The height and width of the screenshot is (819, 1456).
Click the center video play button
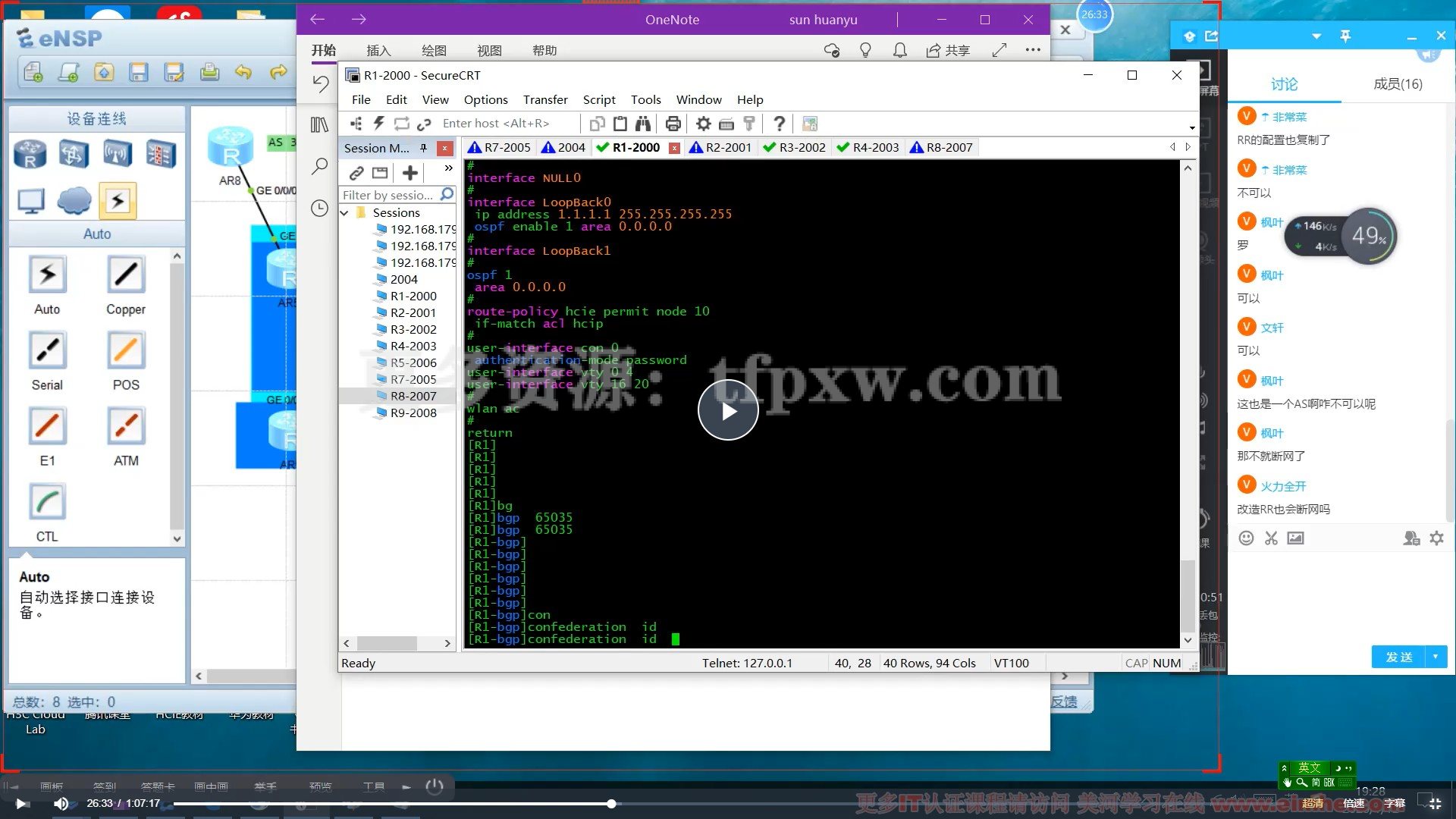728,410
